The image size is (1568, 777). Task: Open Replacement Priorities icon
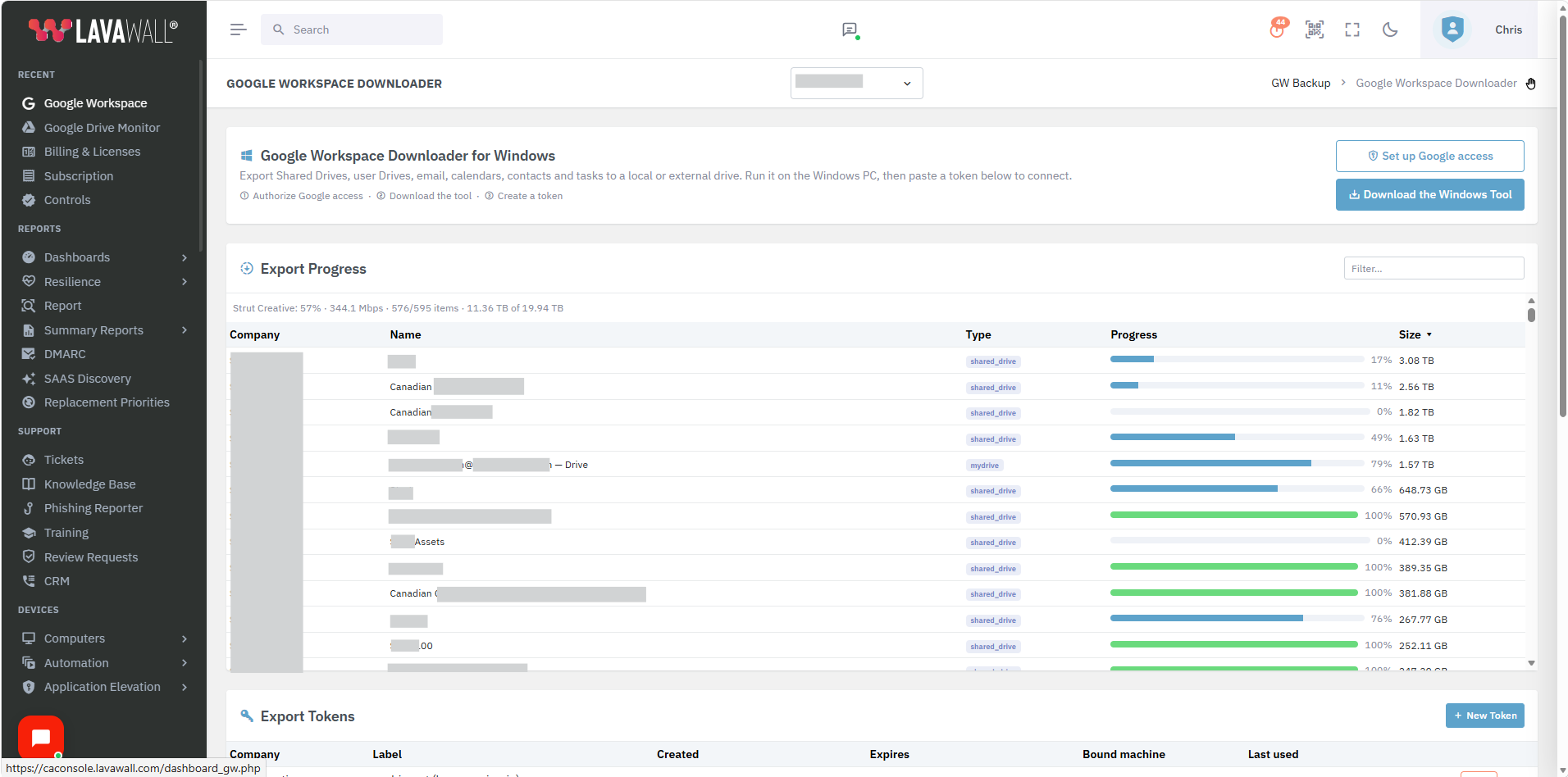pyautogui.click(x=29, y=402)
